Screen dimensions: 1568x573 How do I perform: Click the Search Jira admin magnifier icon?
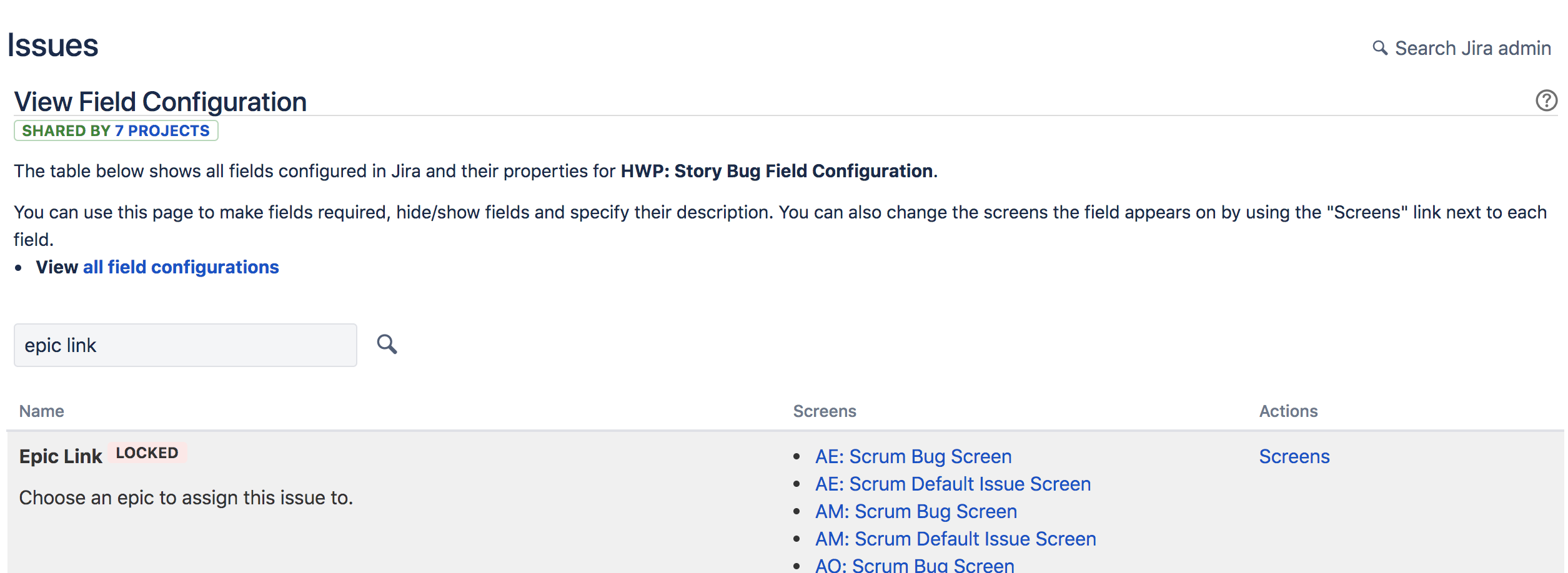coord(1379,48)
